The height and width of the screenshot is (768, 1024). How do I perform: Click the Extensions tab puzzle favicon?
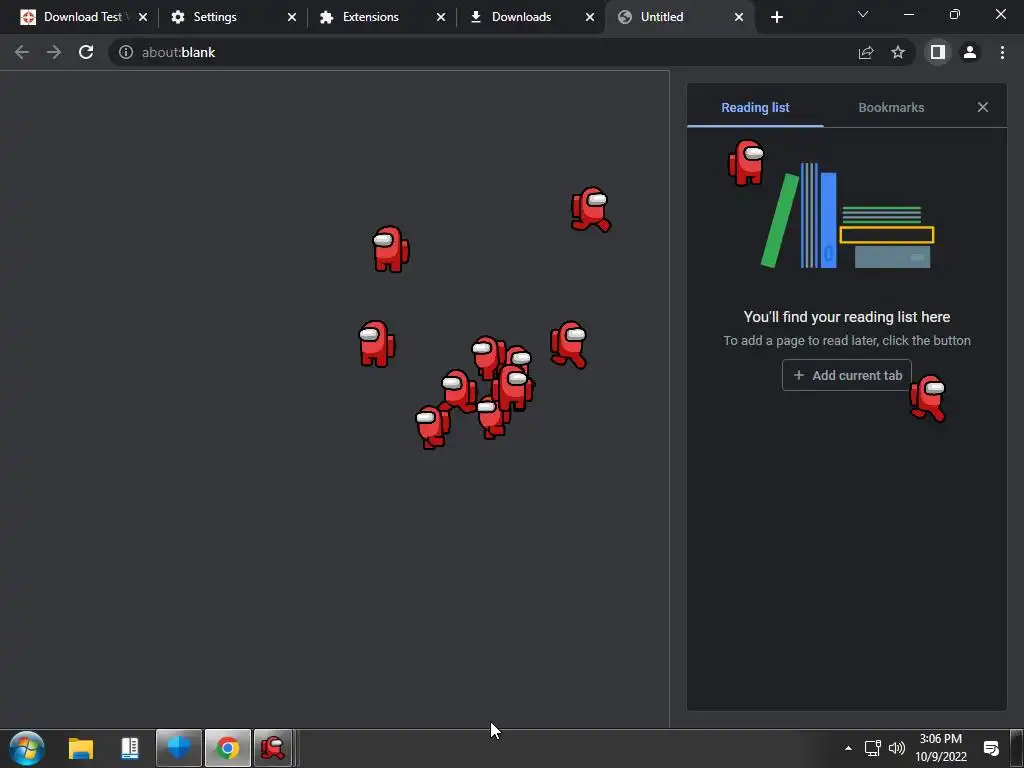pyautogui.click(x=327, y=17)
